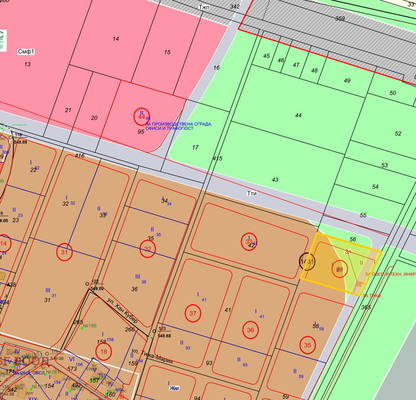416x400 pixels.
Task: Select the black circled marker beside yellow parcel
Action: point(307,261)
